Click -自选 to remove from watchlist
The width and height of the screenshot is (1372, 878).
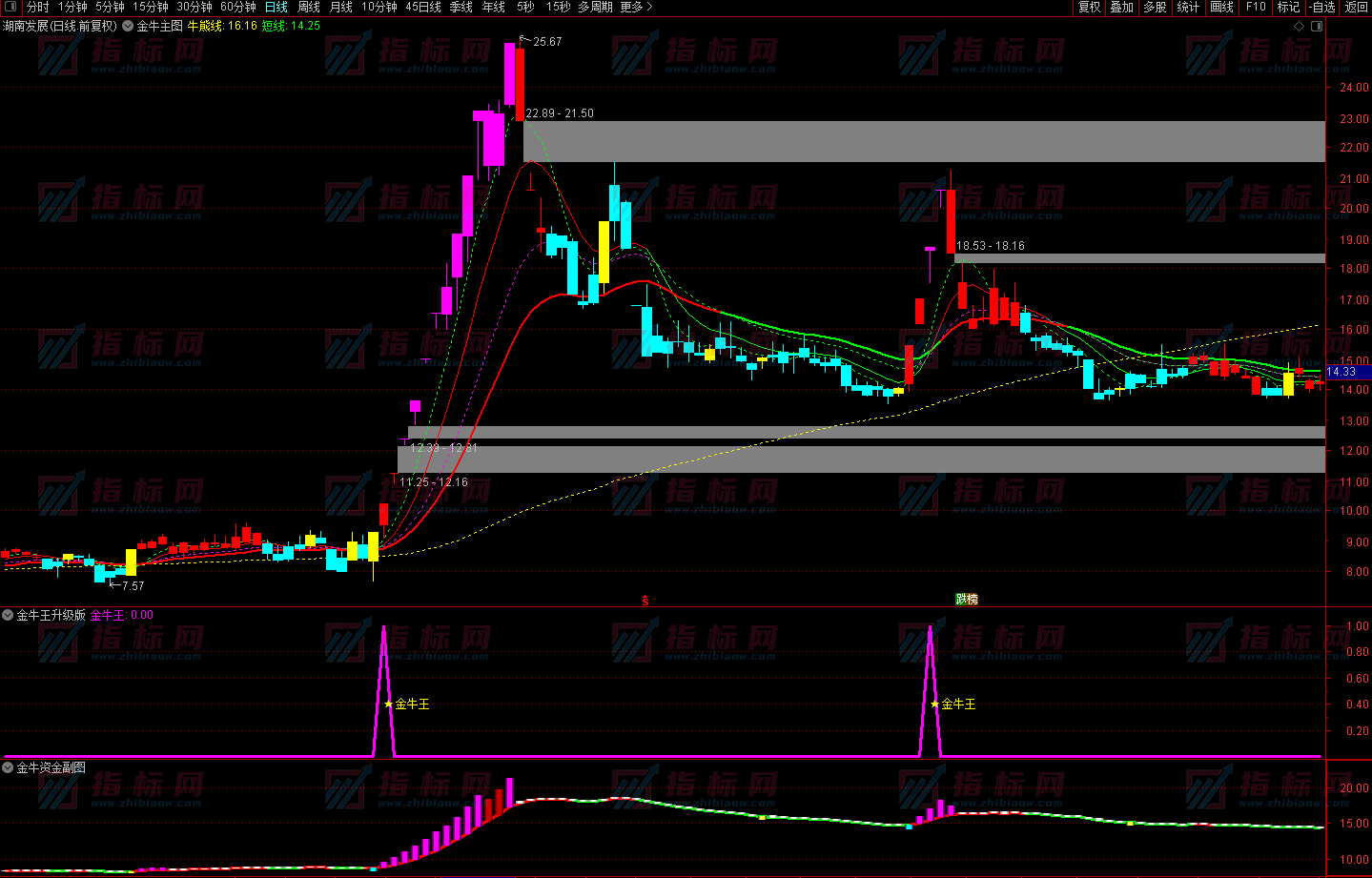coord(1322,7)
